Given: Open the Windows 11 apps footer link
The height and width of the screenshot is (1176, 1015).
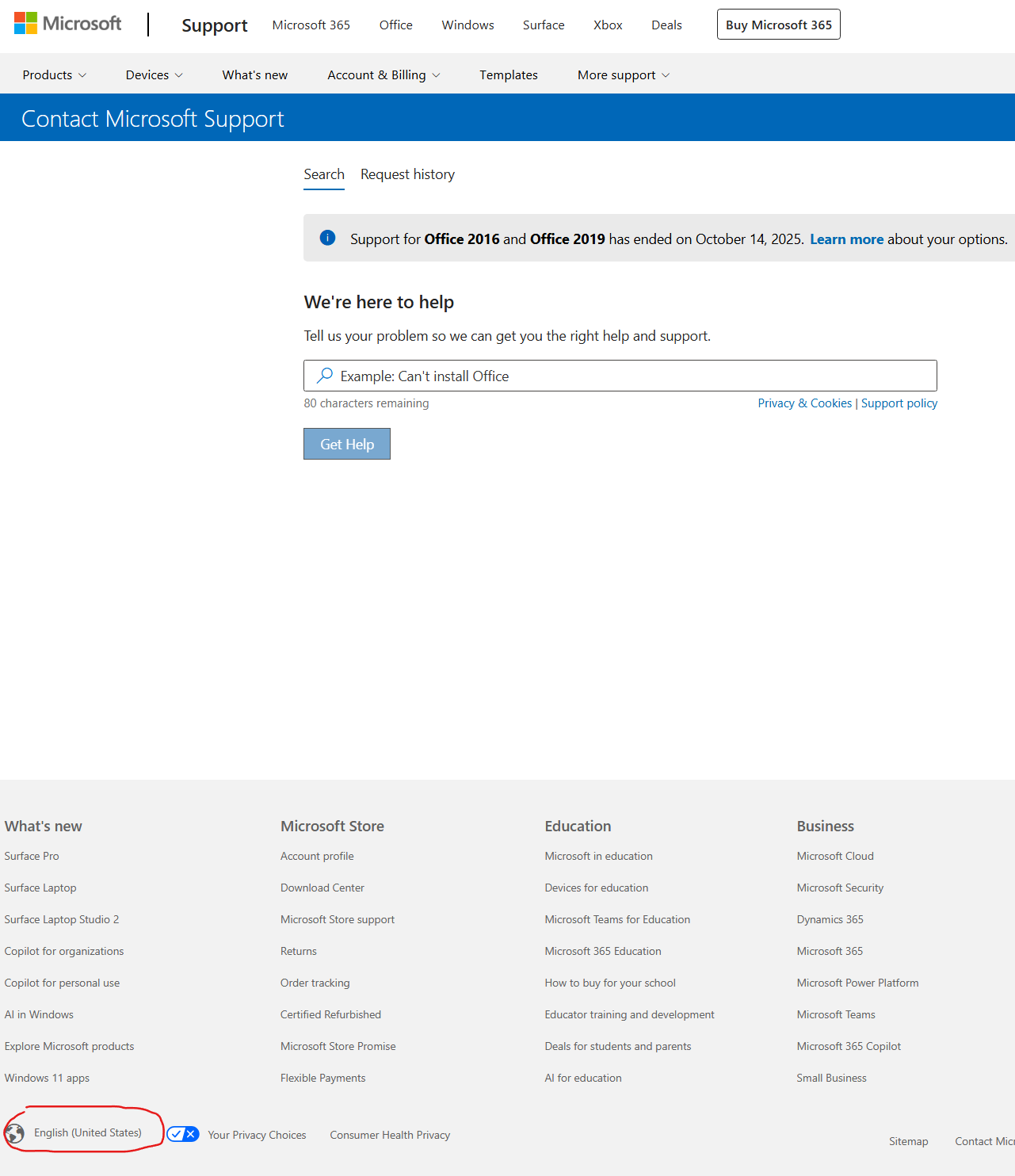Looking at the screenshot, I should pos(47,1078).
